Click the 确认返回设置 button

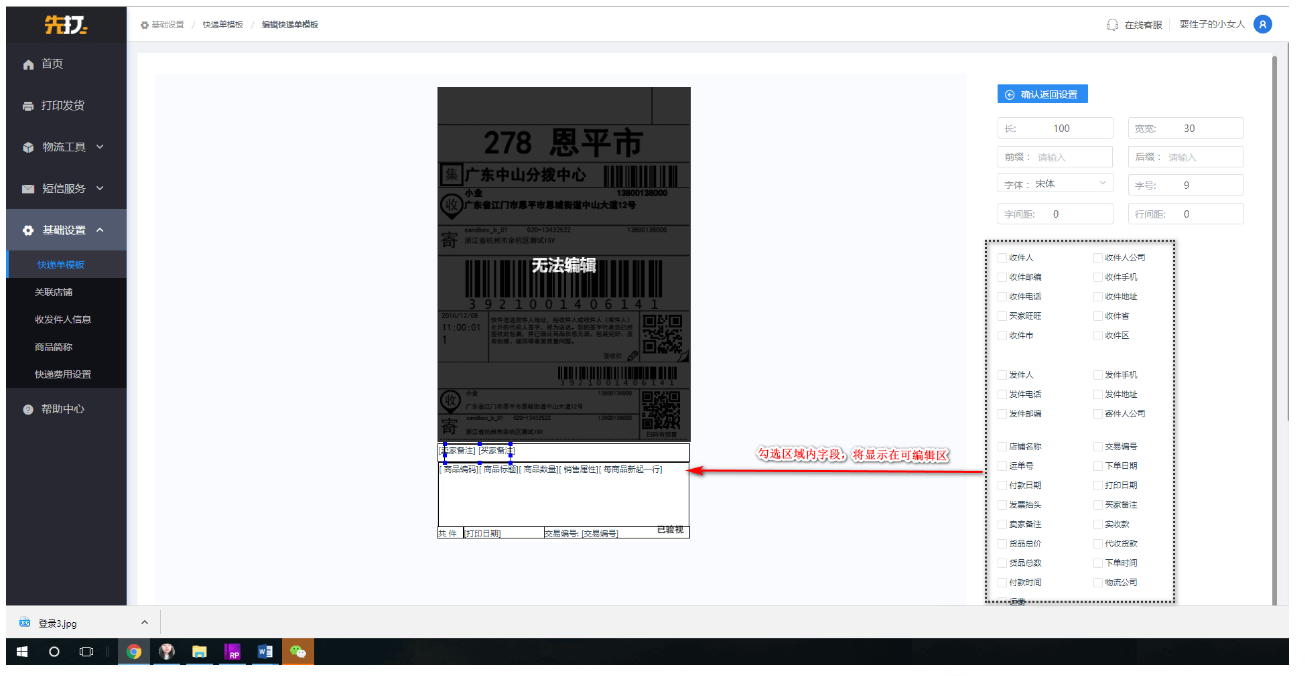tap(1042, 94)
